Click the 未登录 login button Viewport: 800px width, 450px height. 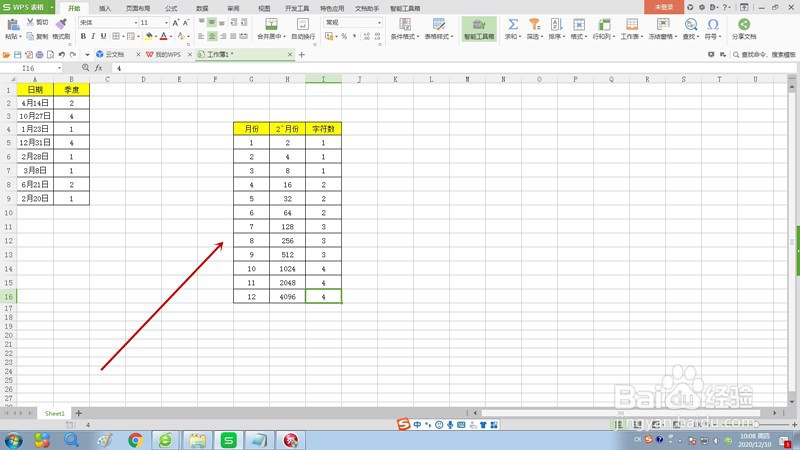tap(664, 7)
